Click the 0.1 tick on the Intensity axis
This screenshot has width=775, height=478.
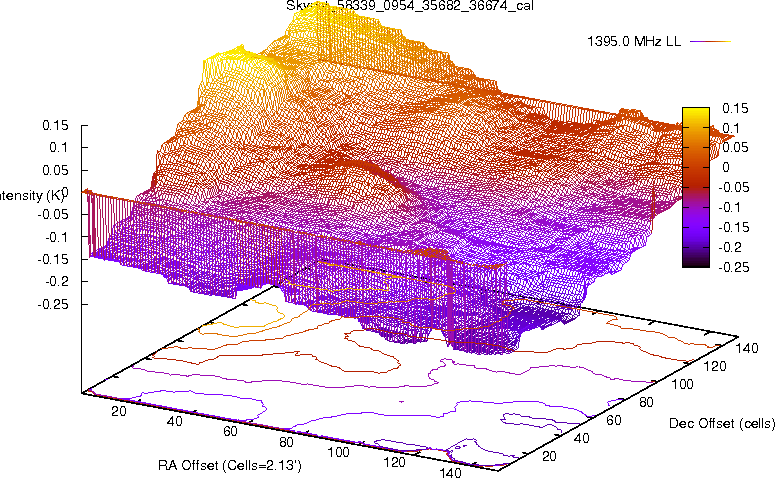pyautogui.click(x=59, y=148)
